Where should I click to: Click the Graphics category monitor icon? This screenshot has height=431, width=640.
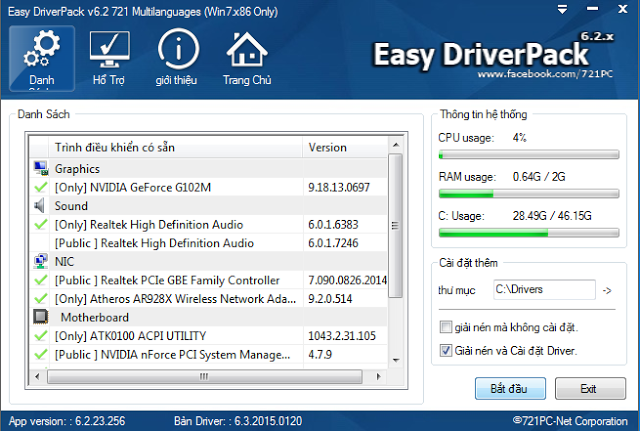click(40, 169)
